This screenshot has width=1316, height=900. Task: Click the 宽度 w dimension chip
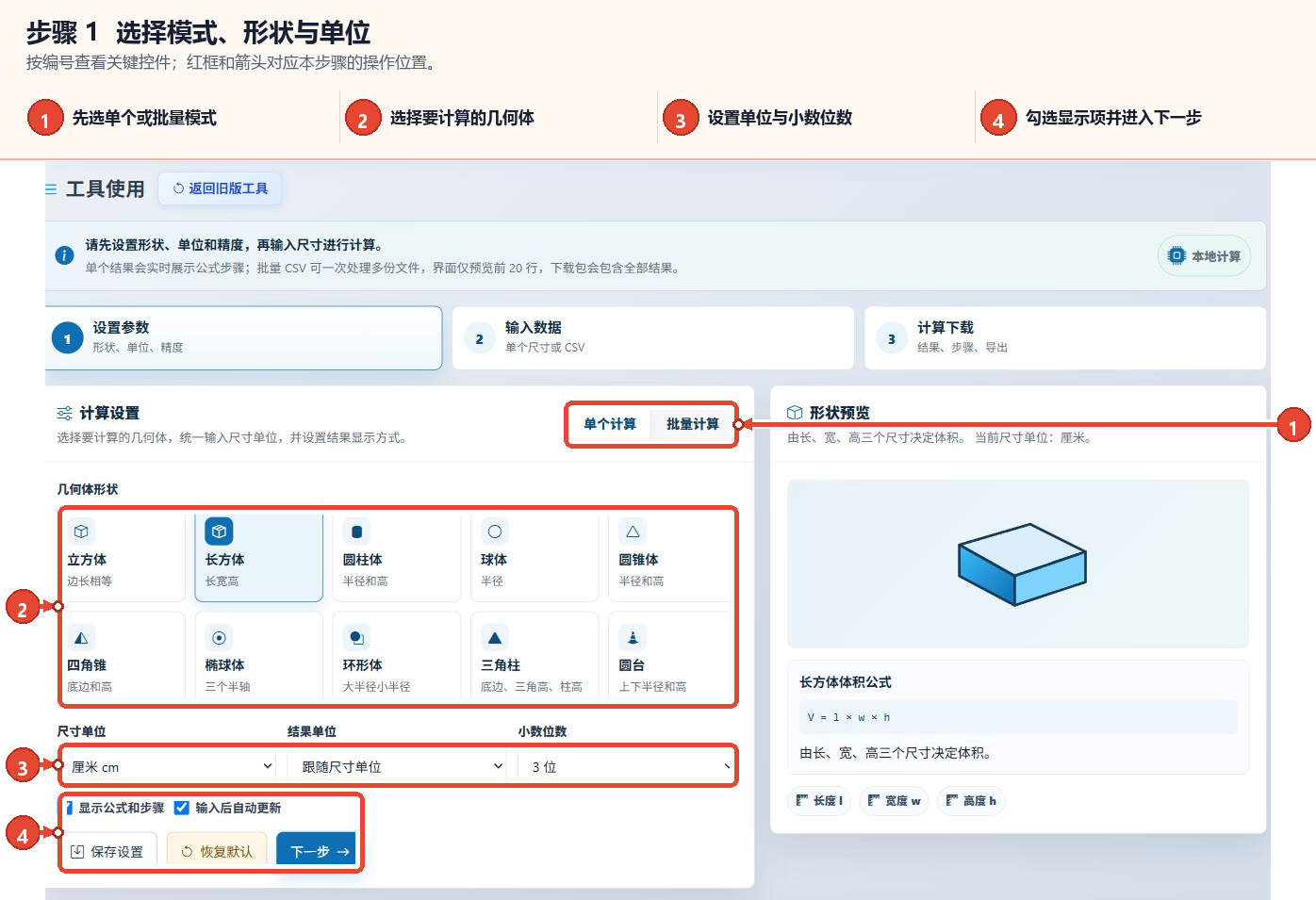point(894,801)
